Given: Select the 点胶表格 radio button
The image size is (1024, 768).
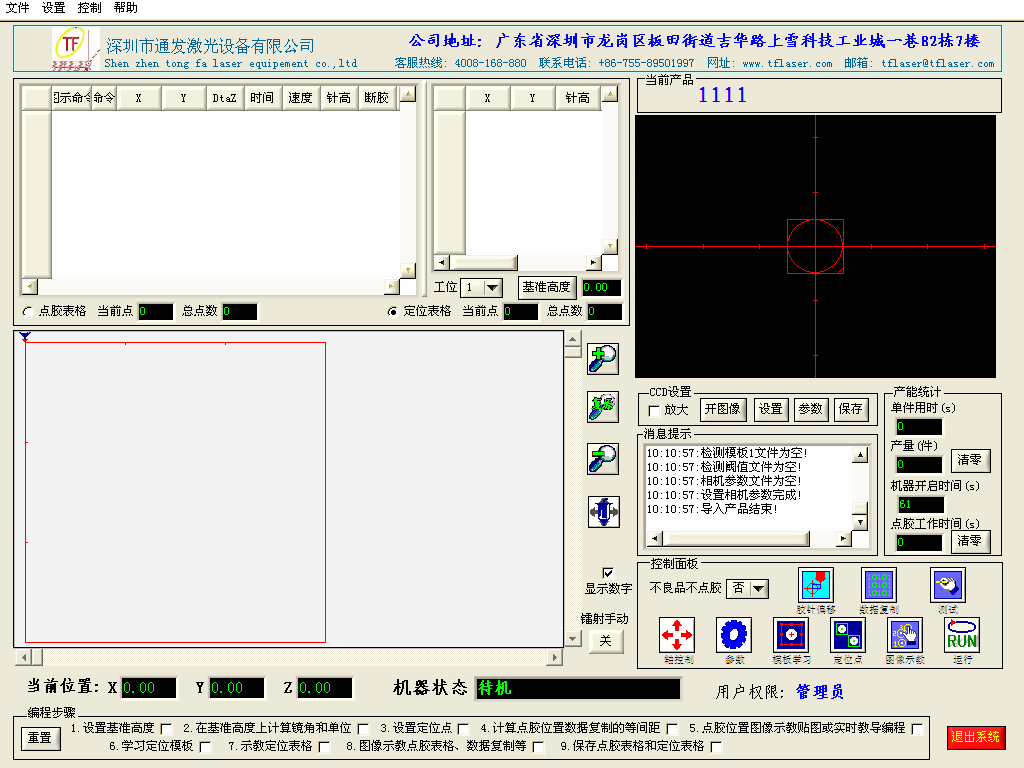Looking at the screenshot, I should point(27,312).
